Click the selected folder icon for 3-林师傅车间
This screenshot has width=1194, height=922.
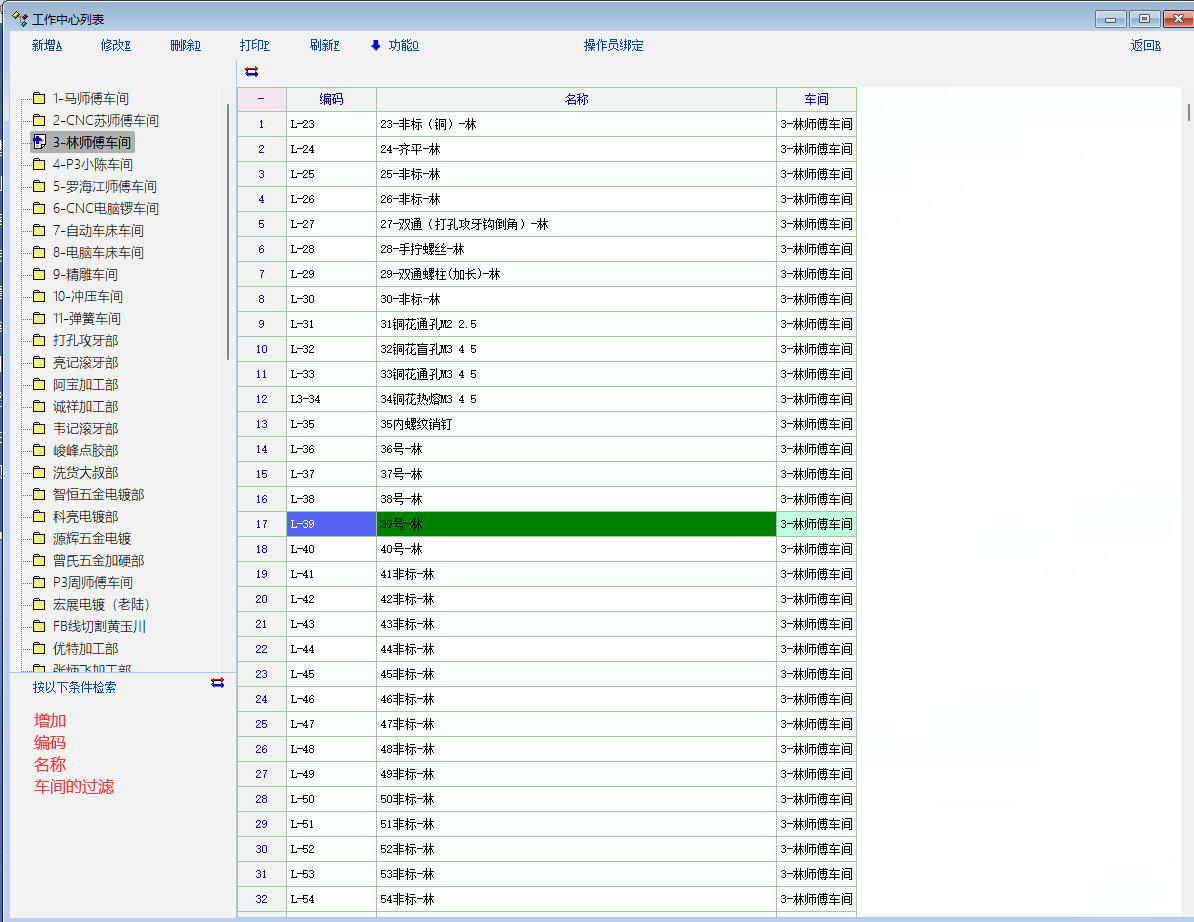tap(39, 142)
